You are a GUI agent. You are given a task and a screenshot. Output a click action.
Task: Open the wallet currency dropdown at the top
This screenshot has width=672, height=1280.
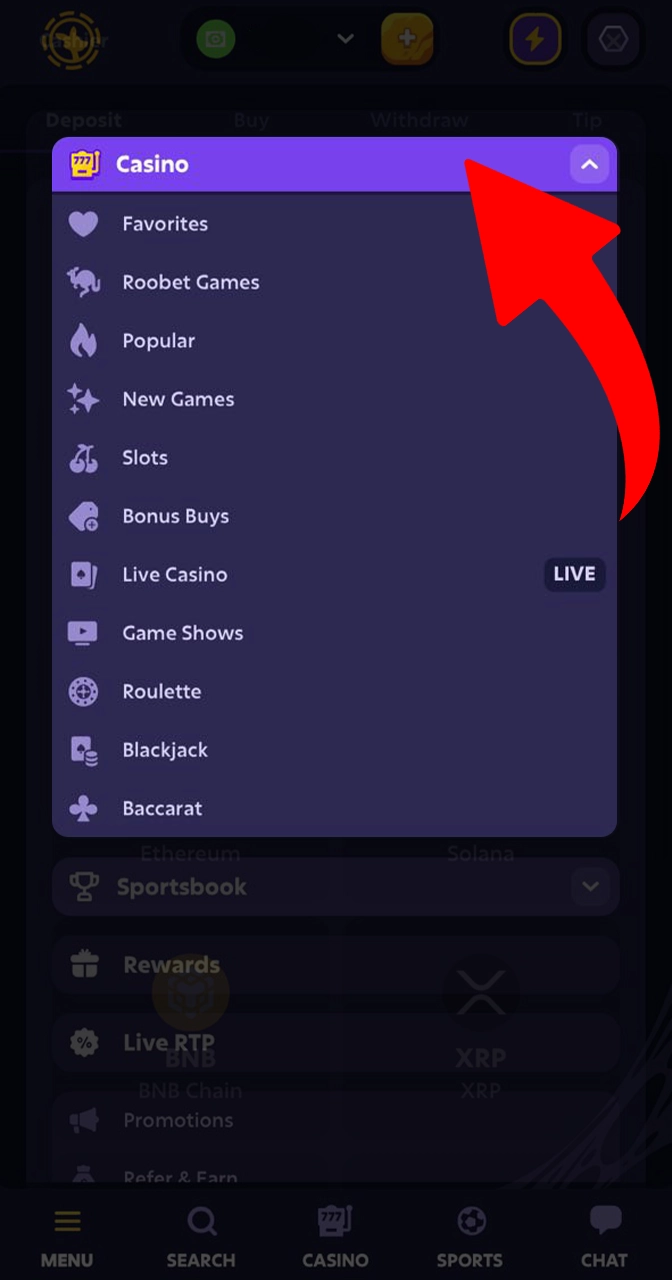pos(345,39)
